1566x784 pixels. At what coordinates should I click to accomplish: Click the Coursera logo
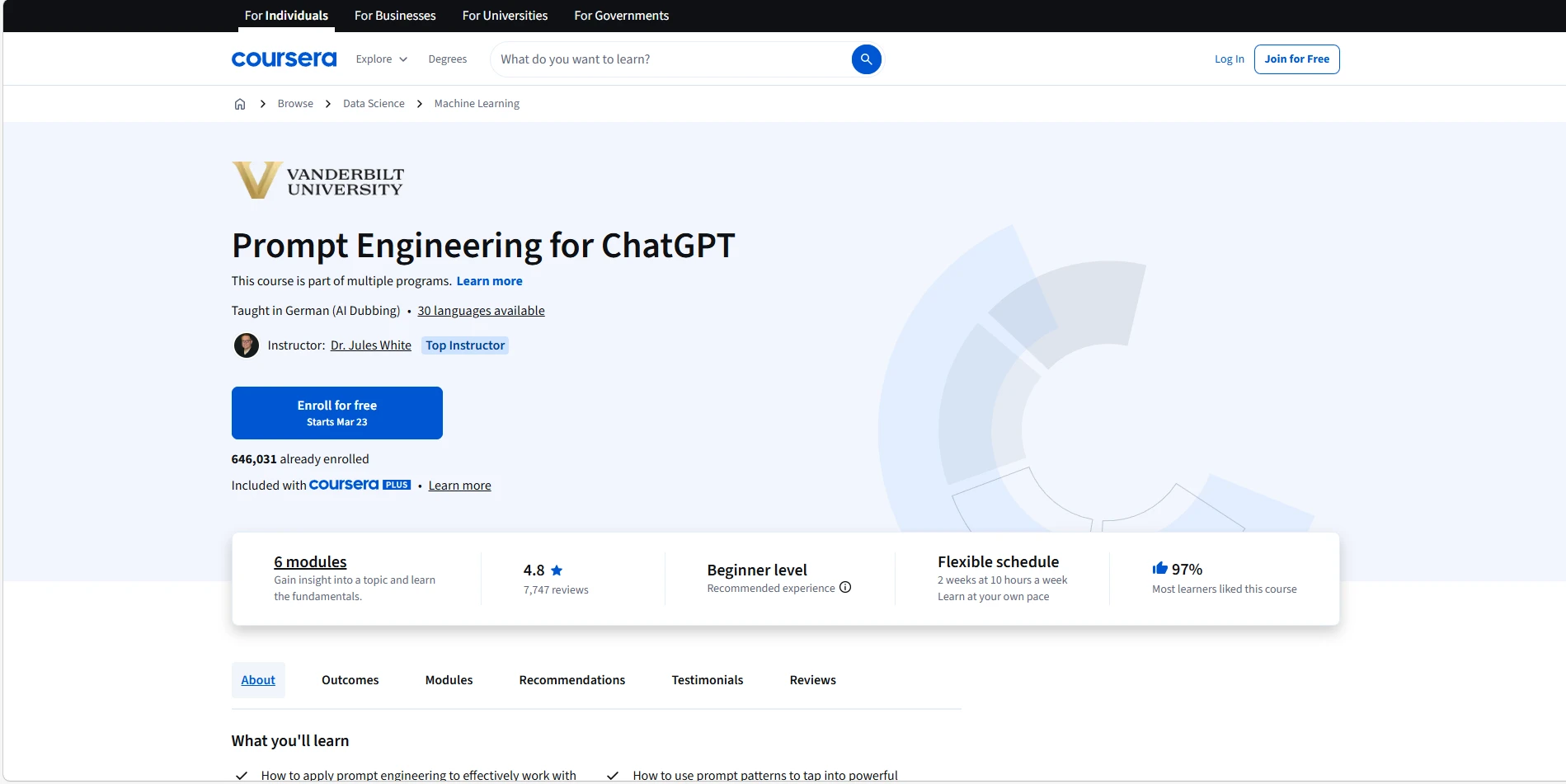(284, 59)
